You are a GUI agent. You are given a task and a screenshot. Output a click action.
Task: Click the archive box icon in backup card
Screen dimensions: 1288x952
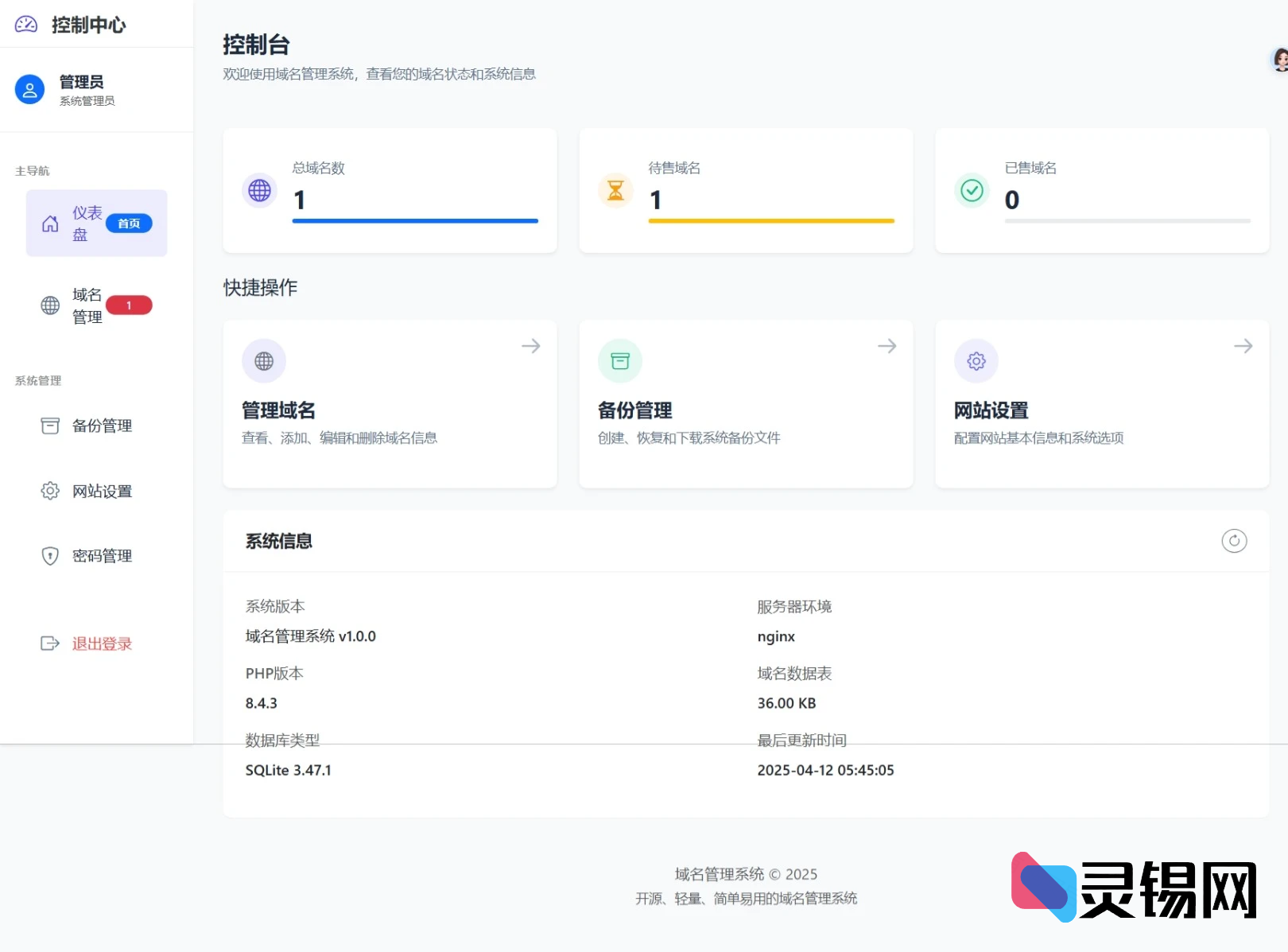point(620,361)
